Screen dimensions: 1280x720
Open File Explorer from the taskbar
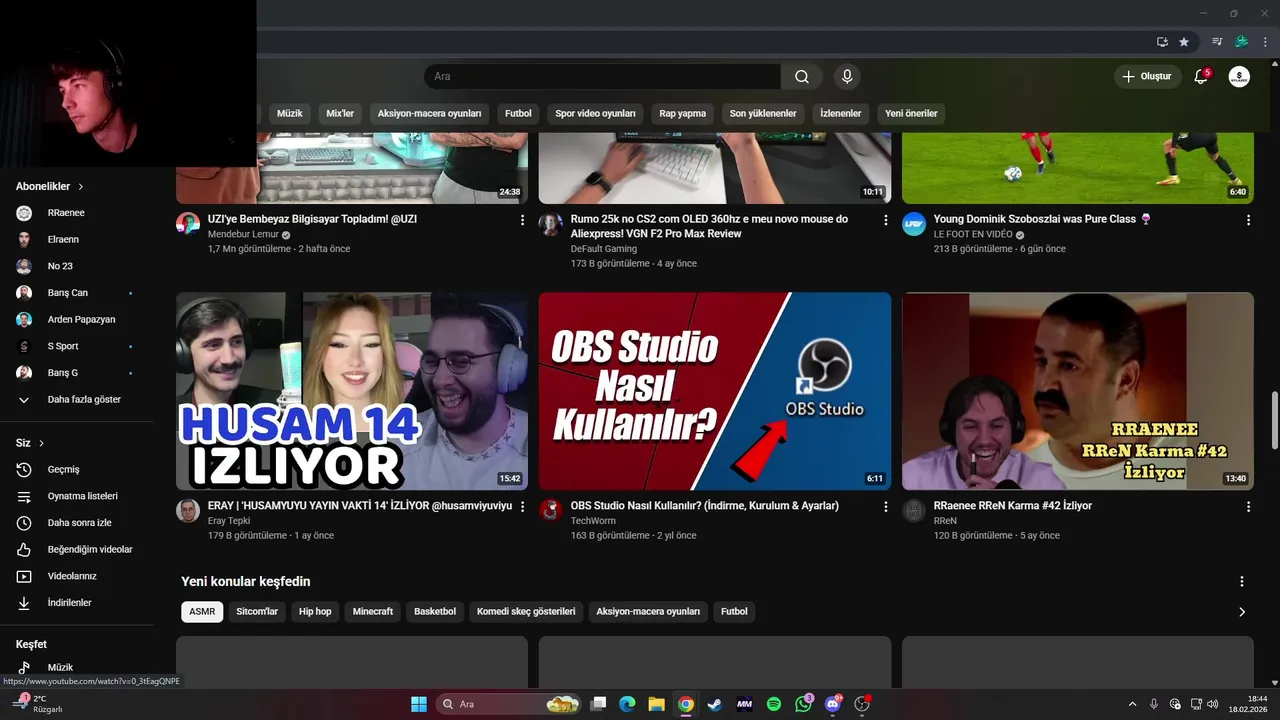(x=656, y=704)
